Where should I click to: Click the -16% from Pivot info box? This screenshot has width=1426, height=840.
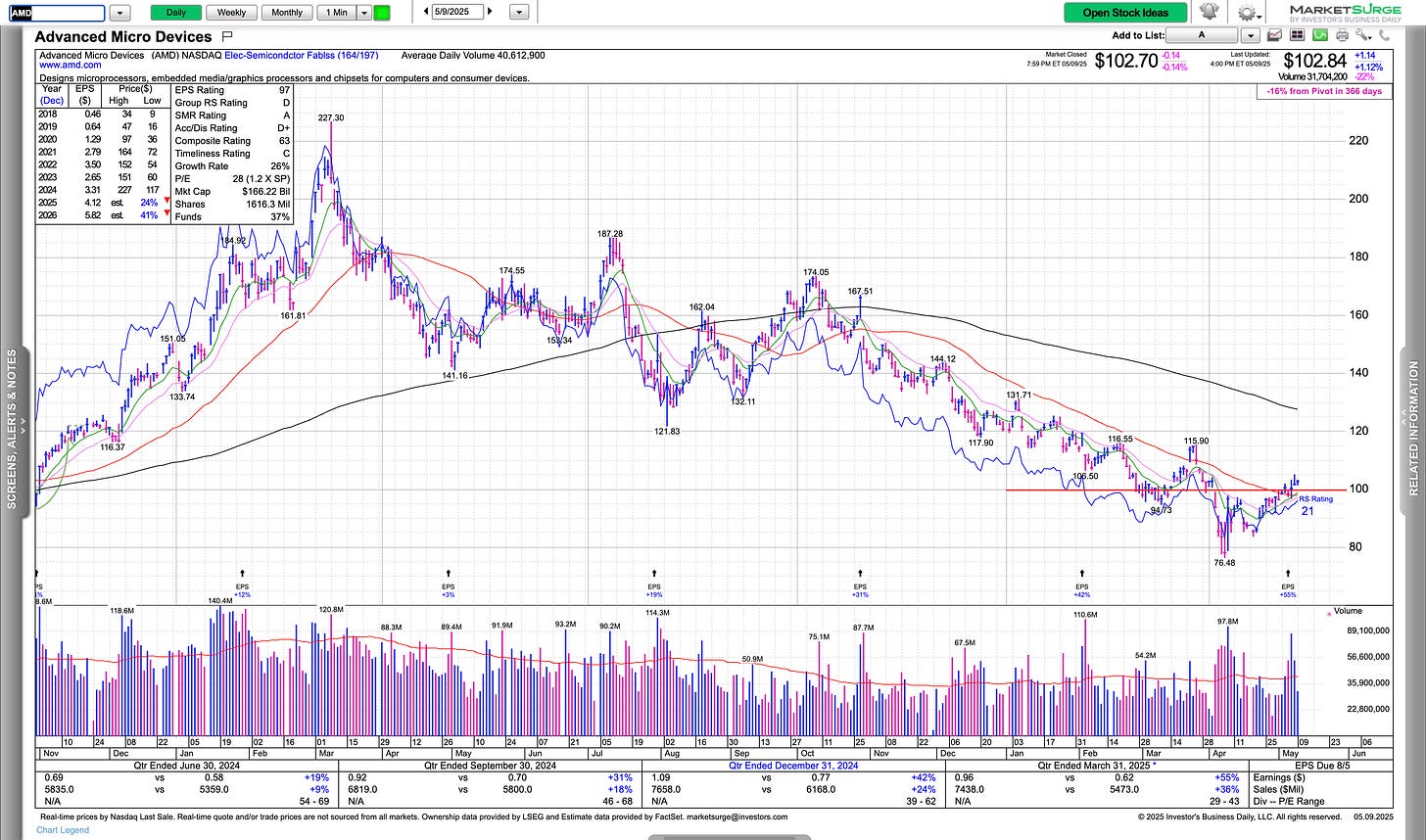click(1323, 91)
